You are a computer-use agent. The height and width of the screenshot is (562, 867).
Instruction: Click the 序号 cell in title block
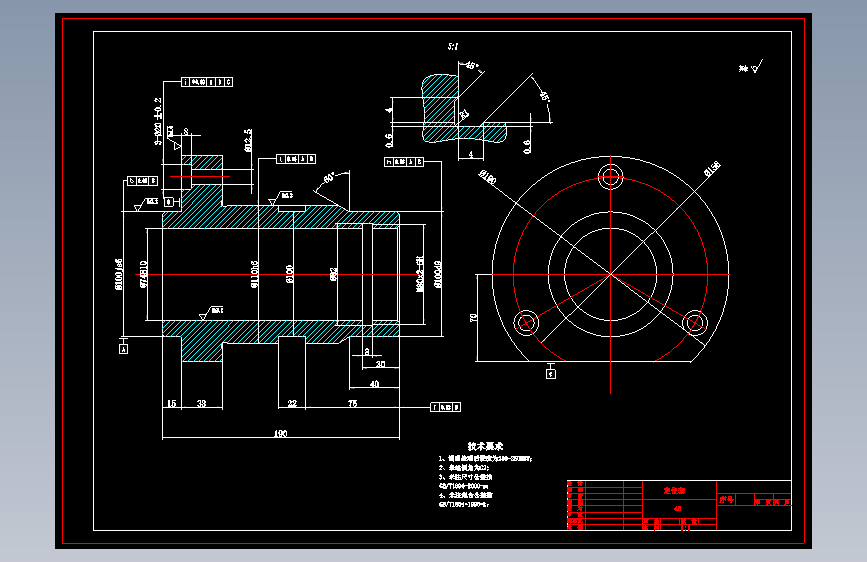[x=726, y=499]
